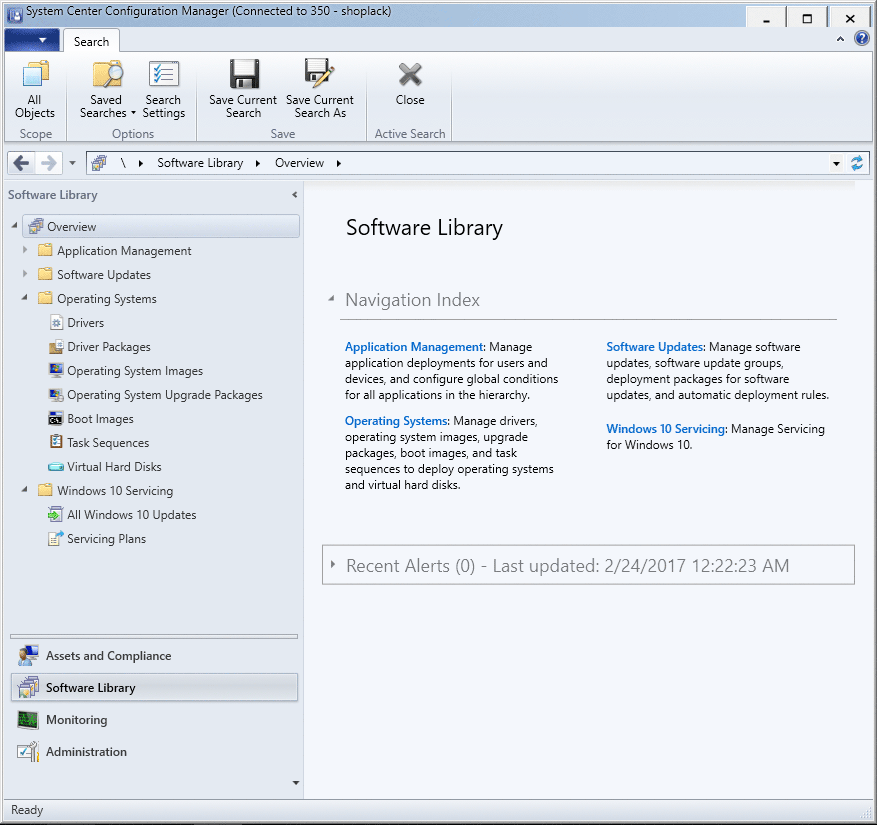Viewport: 877px width, 825px height.
Task: Click Software Library in the breadcrumb
Action: coord(200,163)
